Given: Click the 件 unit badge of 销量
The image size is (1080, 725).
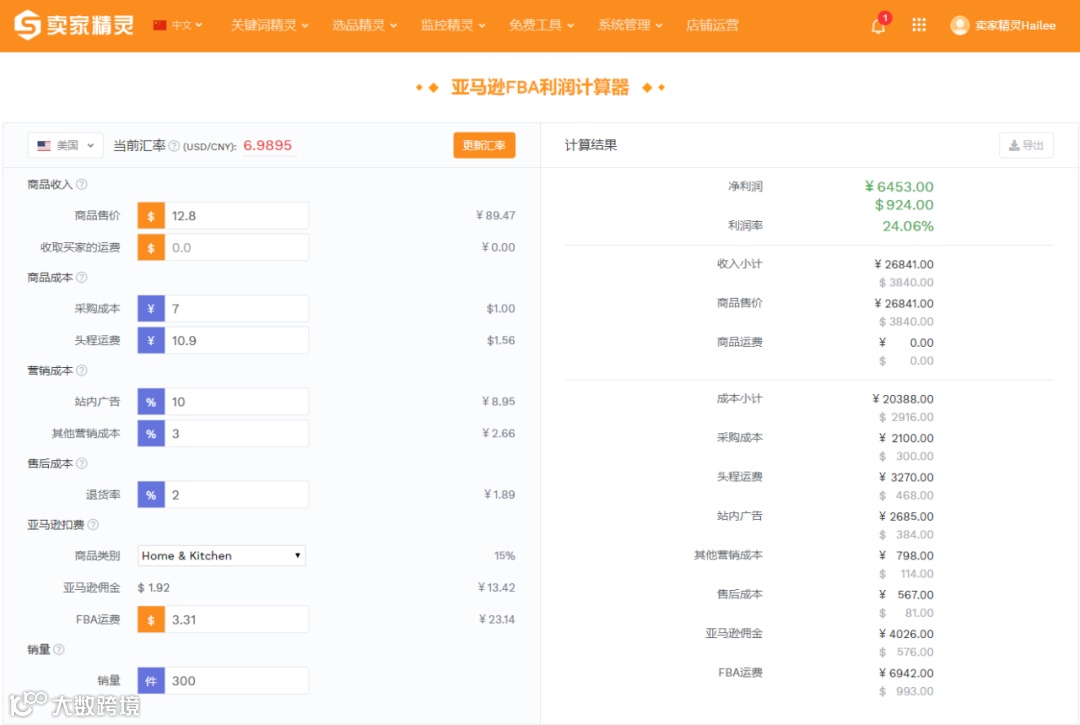Looking at the screenshot, I should pyautogui.click(x=151, y=680).
